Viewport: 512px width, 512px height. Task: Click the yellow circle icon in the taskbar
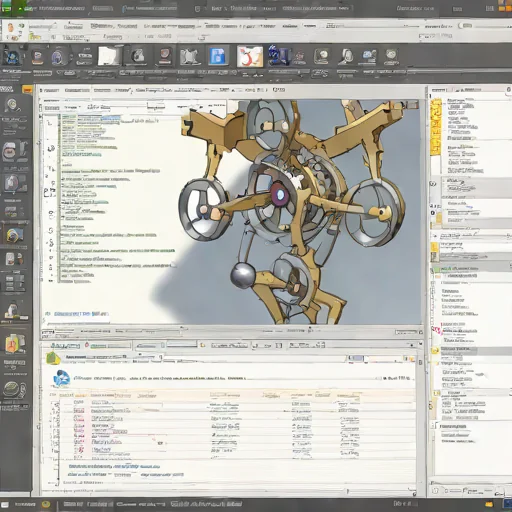click(x=46, y=504)
